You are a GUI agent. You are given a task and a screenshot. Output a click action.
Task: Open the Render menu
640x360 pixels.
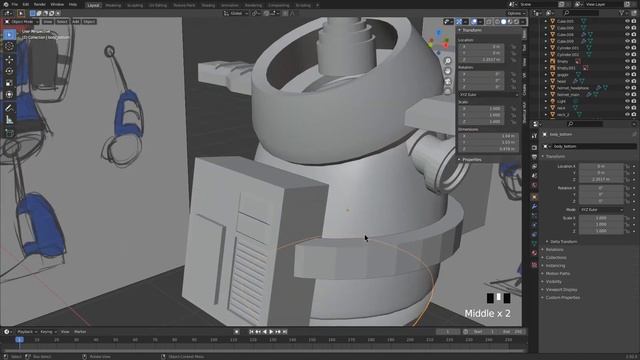coord(40,4)
